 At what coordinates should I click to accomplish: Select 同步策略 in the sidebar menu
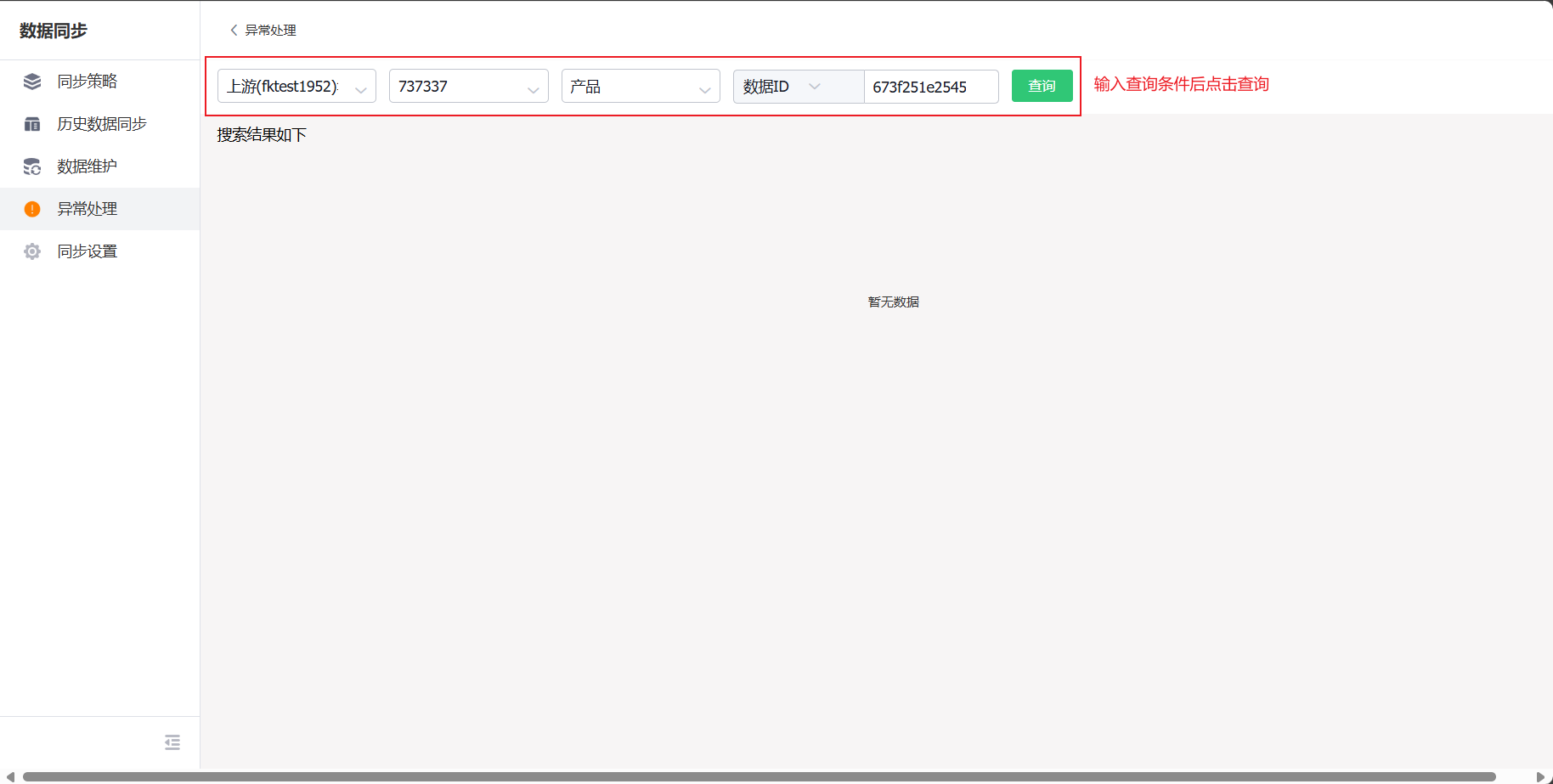point(88,81)
